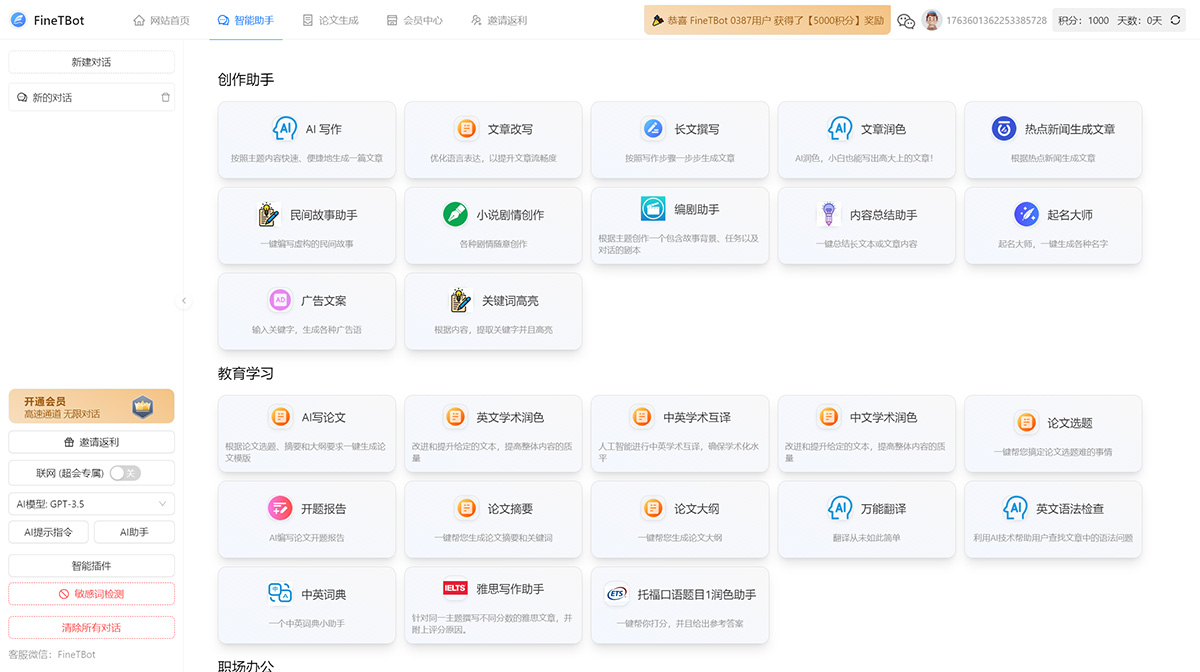1200x672 pixels.
Task: Toggle the 敏感词检测 option
Action: (91, 593)
